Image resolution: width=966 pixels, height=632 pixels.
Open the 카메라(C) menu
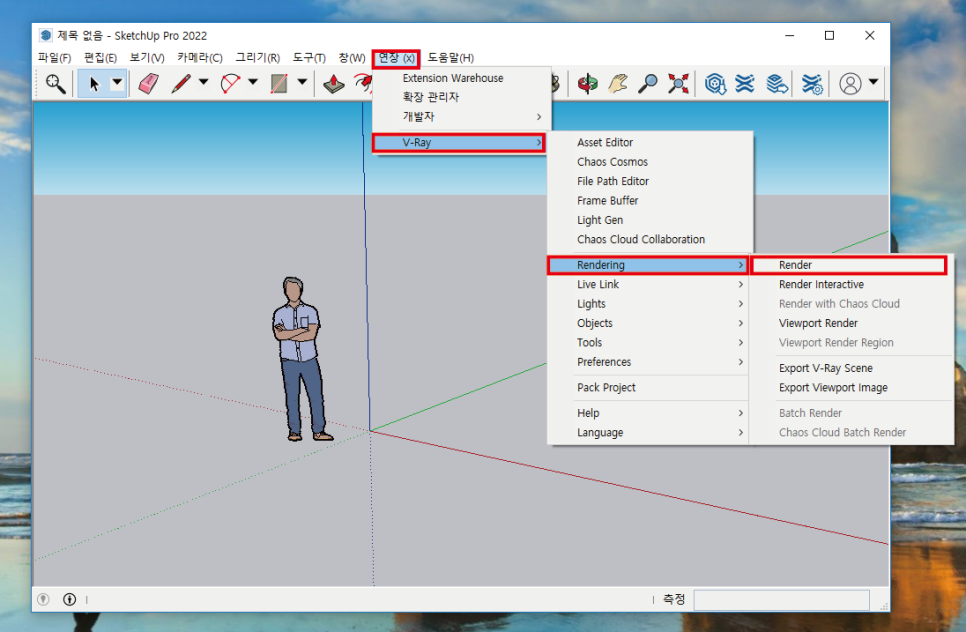pyautogui.click(x=200, y=57)
